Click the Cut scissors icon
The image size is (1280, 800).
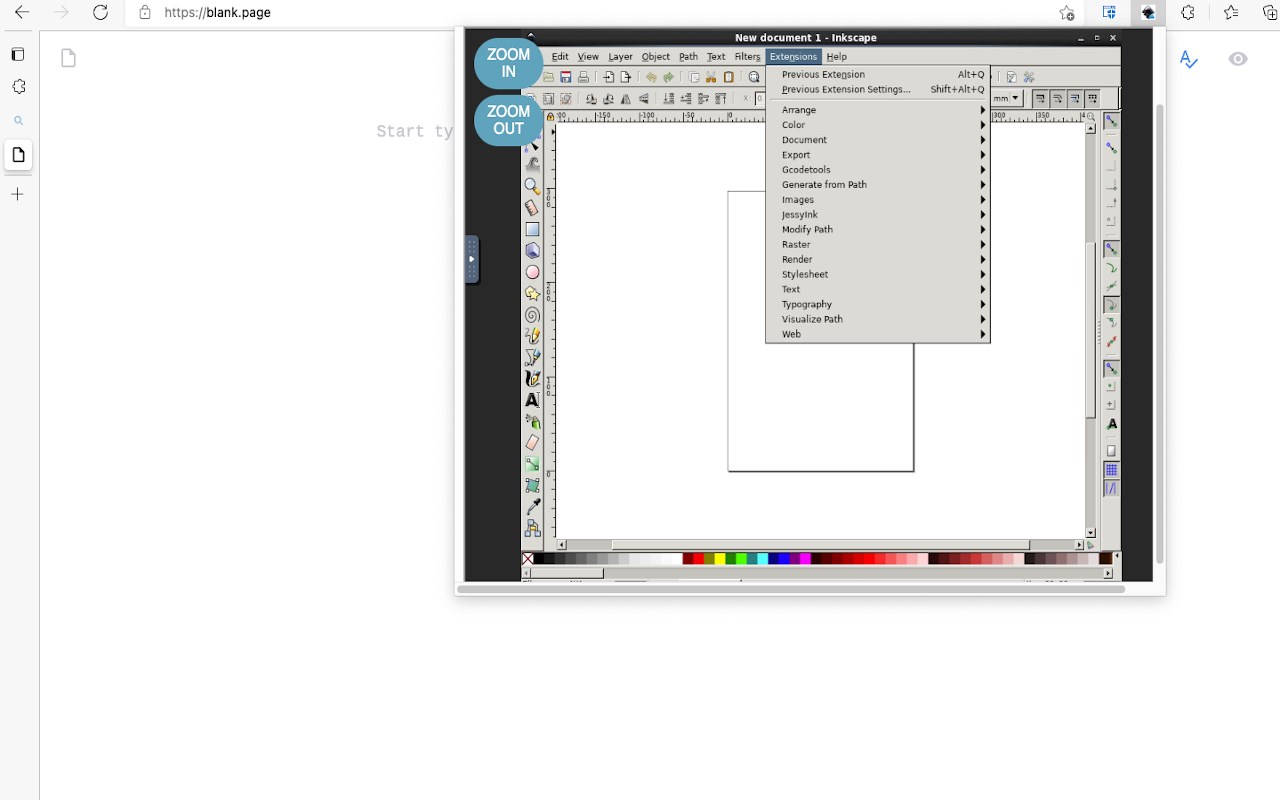coord(711,77)
